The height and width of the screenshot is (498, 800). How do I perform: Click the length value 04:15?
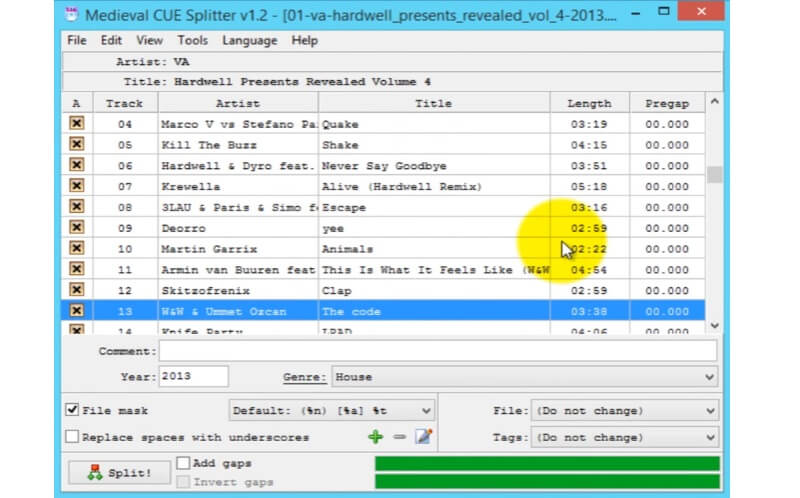[x=589, y=145]
